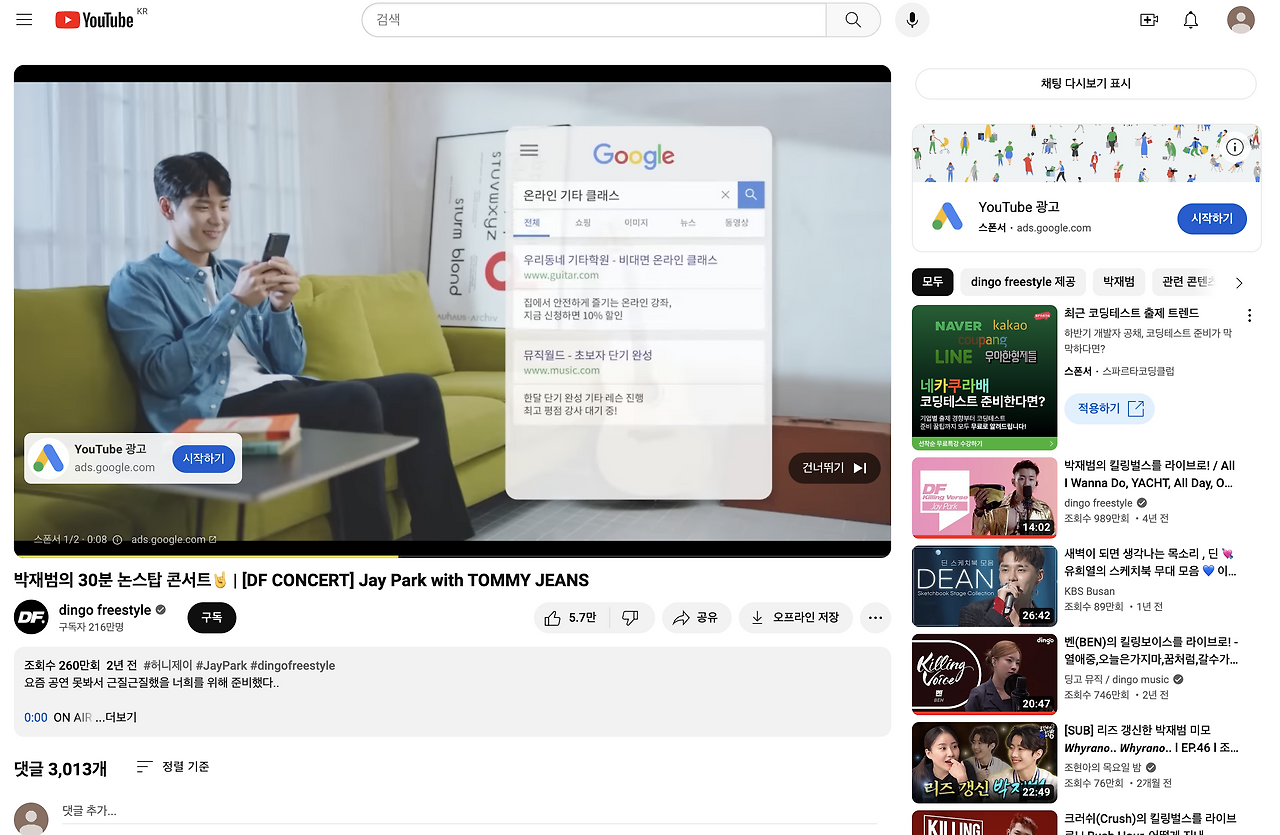Skip the ad with 건너뛰기
Image resolution: width=1280 pixels, height=835 pixels.
tap(833, 467)
